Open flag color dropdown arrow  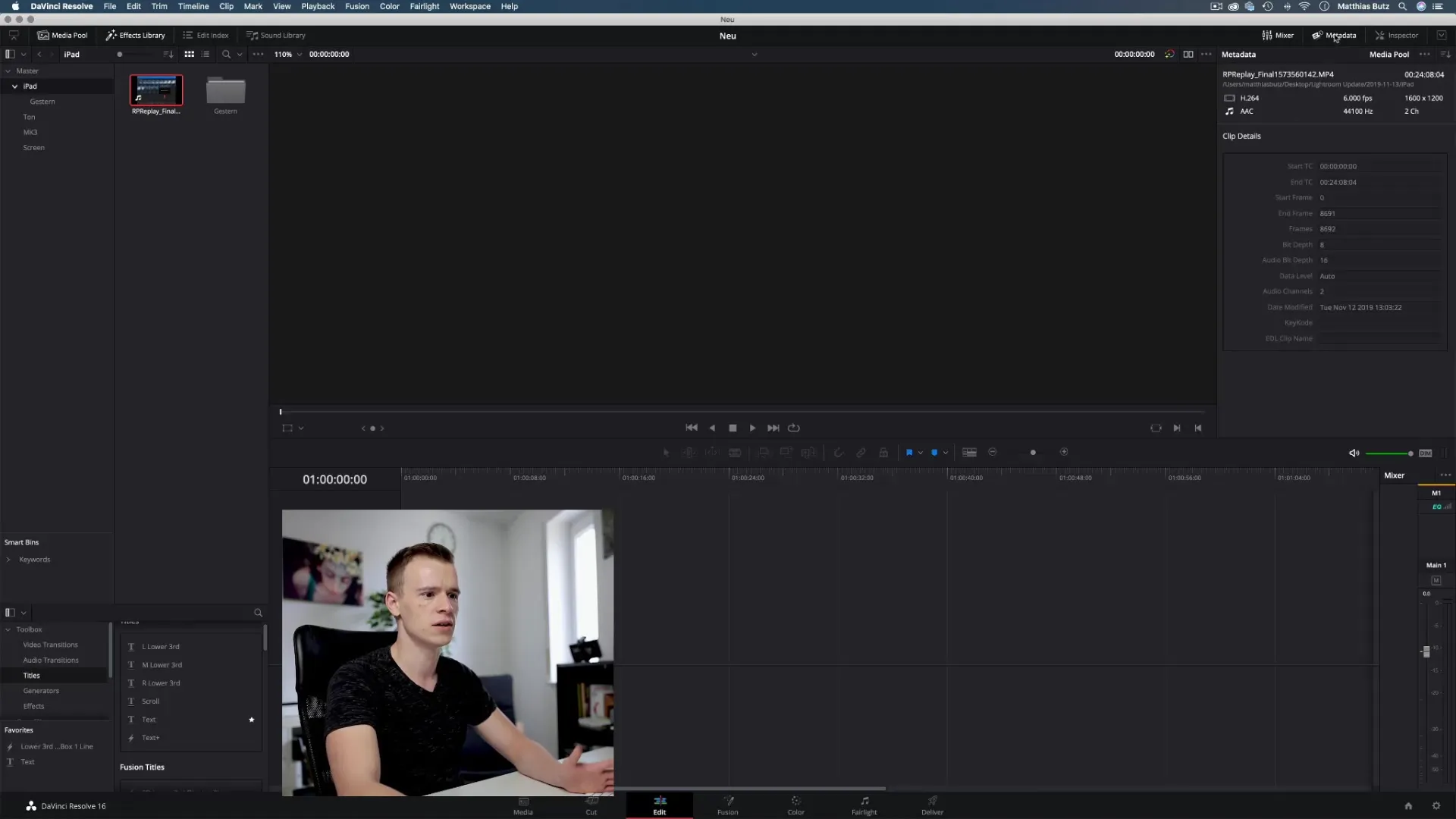coord(921,453)
